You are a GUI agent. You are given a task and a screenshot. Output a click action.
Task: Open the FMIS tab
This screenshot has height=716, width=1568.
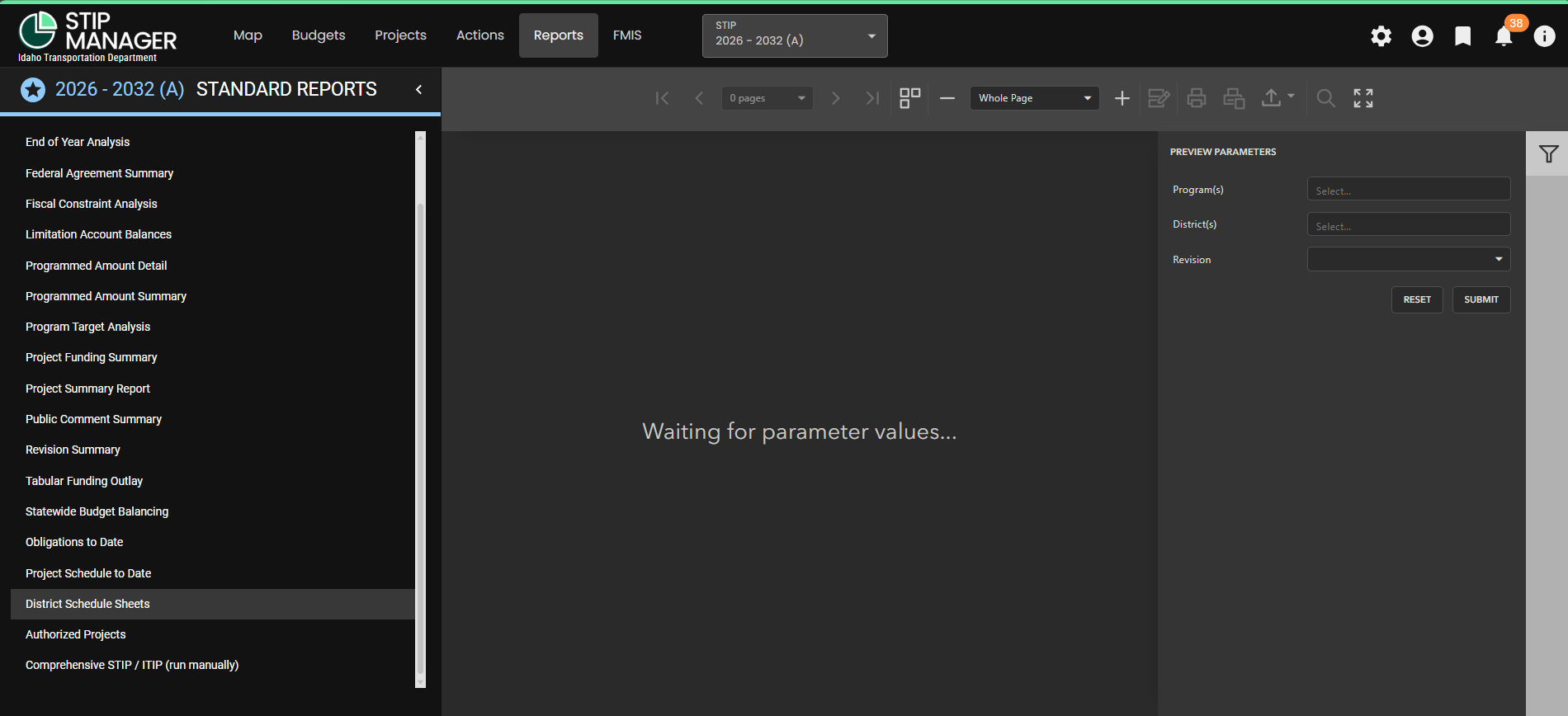tap(627, 35)
